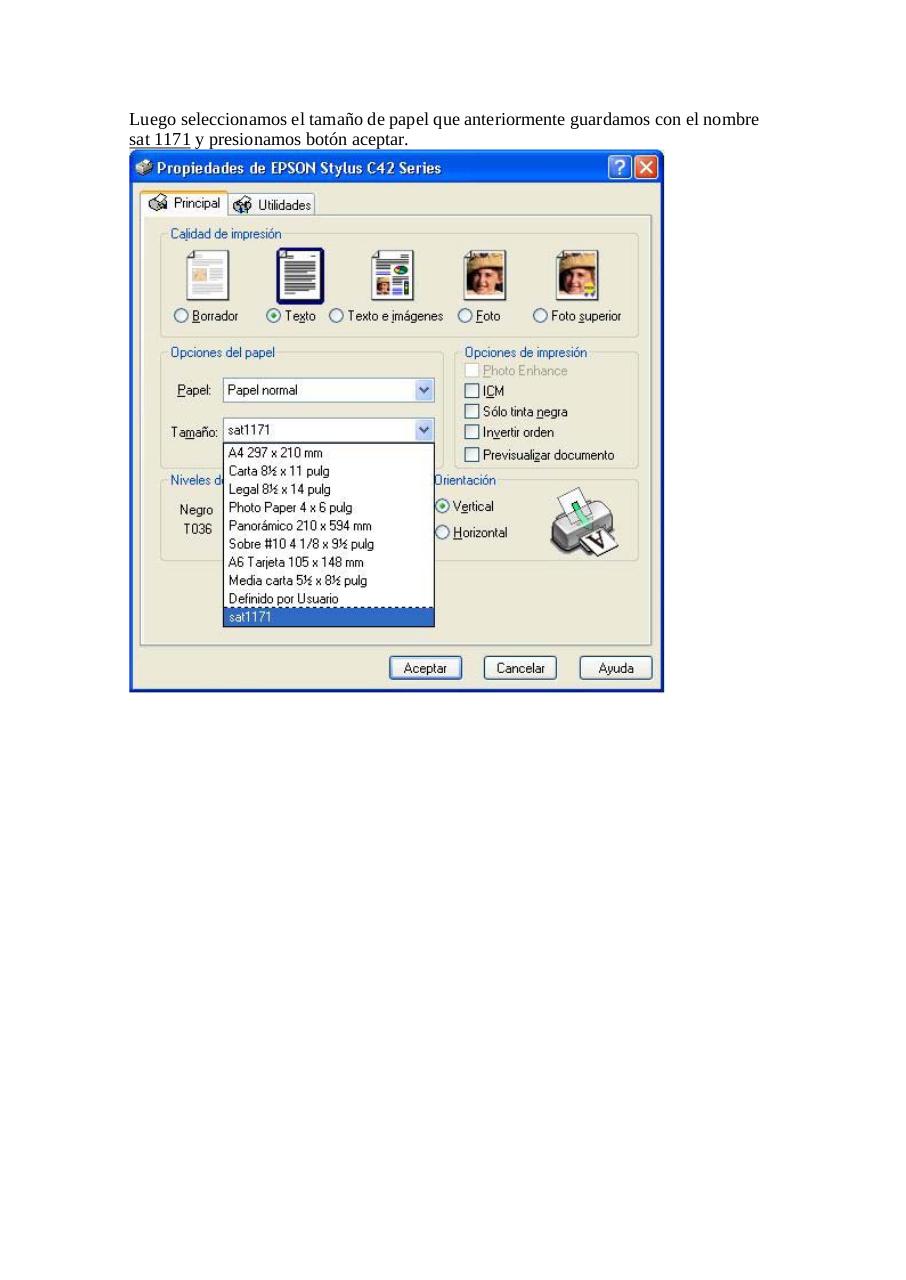Select the Foto superior quality icon

[577, 275]
